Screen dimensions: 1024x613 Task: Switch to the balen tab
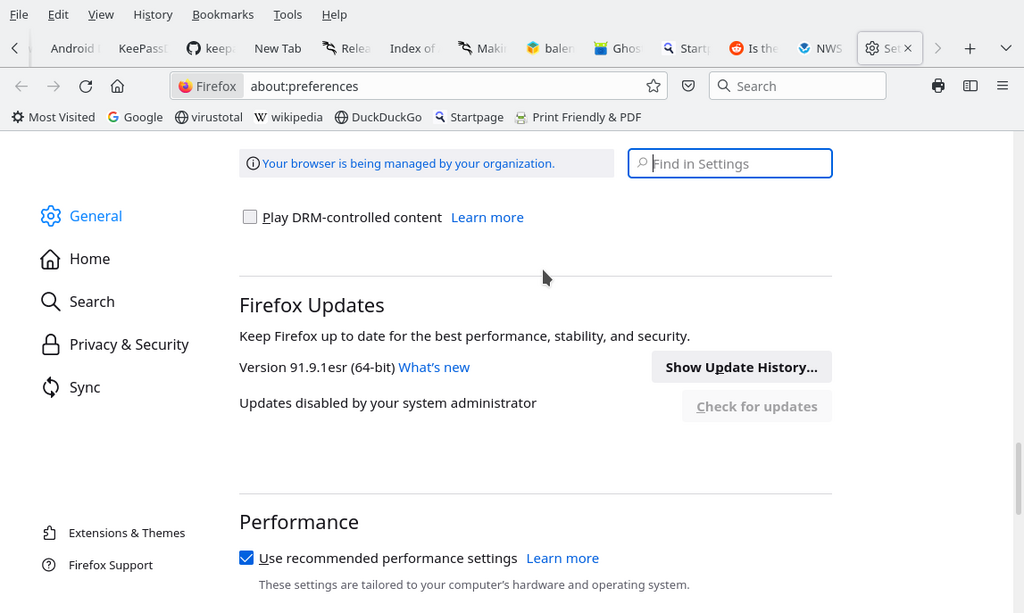point(551,48)
